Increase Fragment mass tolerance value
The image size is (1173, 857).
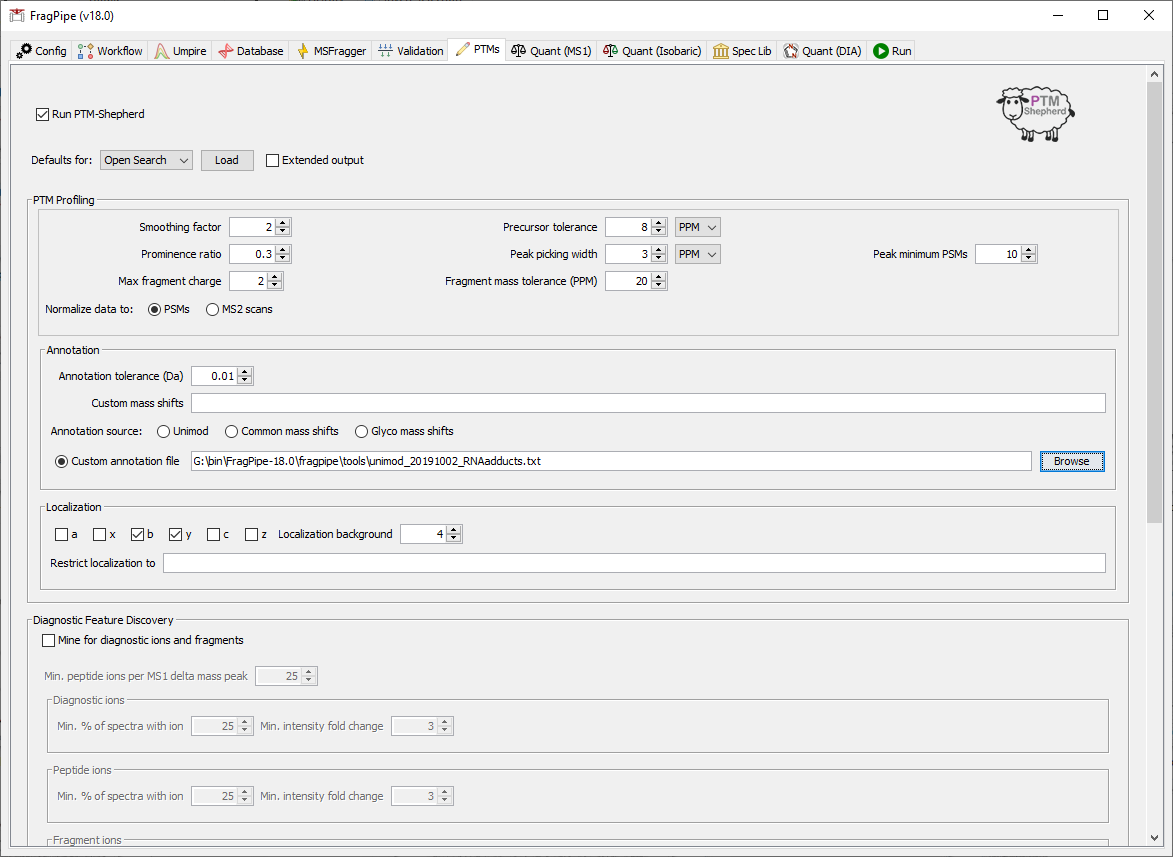click(658, 277)
